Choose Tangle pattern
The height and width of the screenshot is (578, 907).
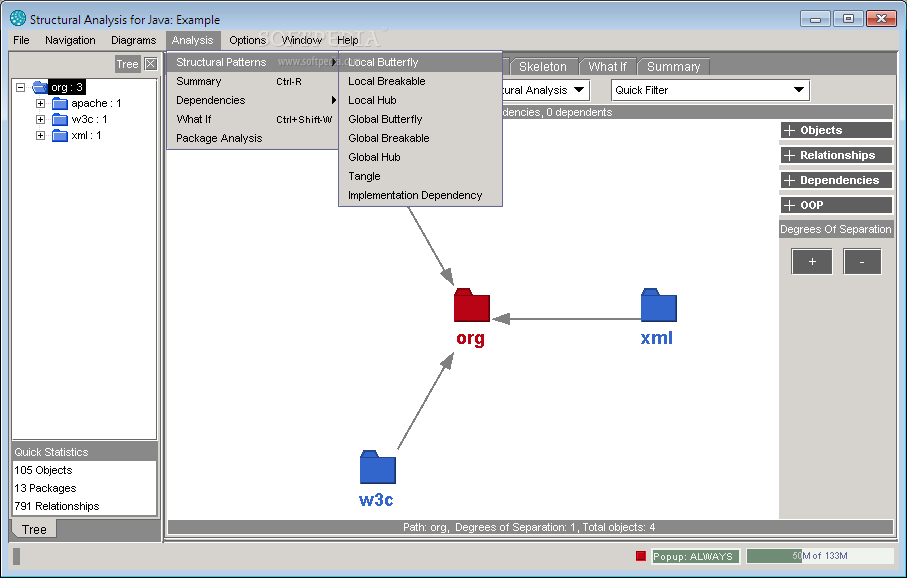421,176
